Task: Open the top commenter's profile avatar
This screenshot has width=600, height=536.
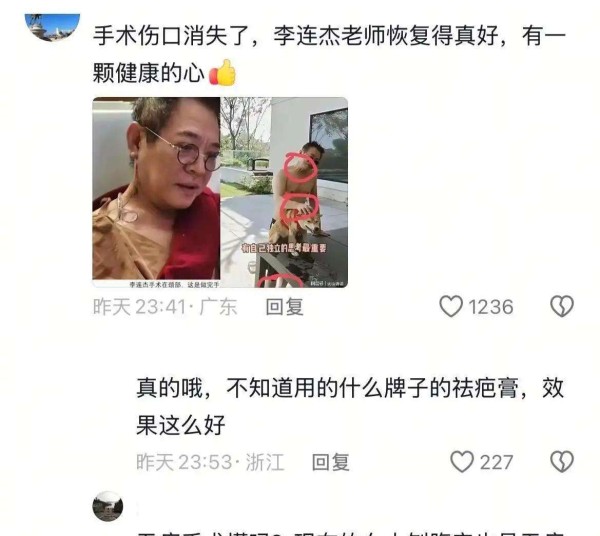Action: [52, 27]
